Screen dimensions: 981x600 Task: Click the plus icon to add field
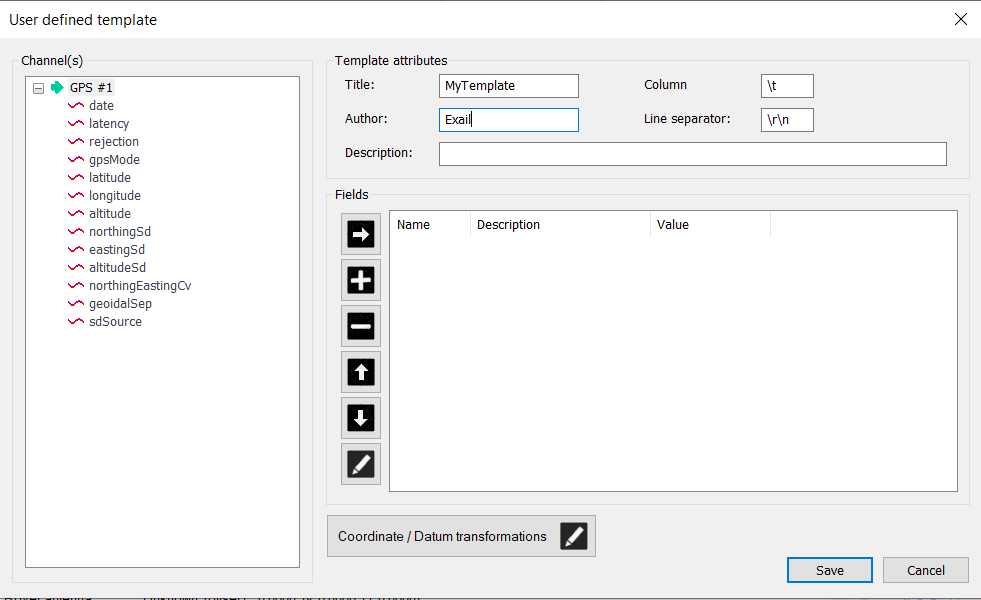pos(361,281)
